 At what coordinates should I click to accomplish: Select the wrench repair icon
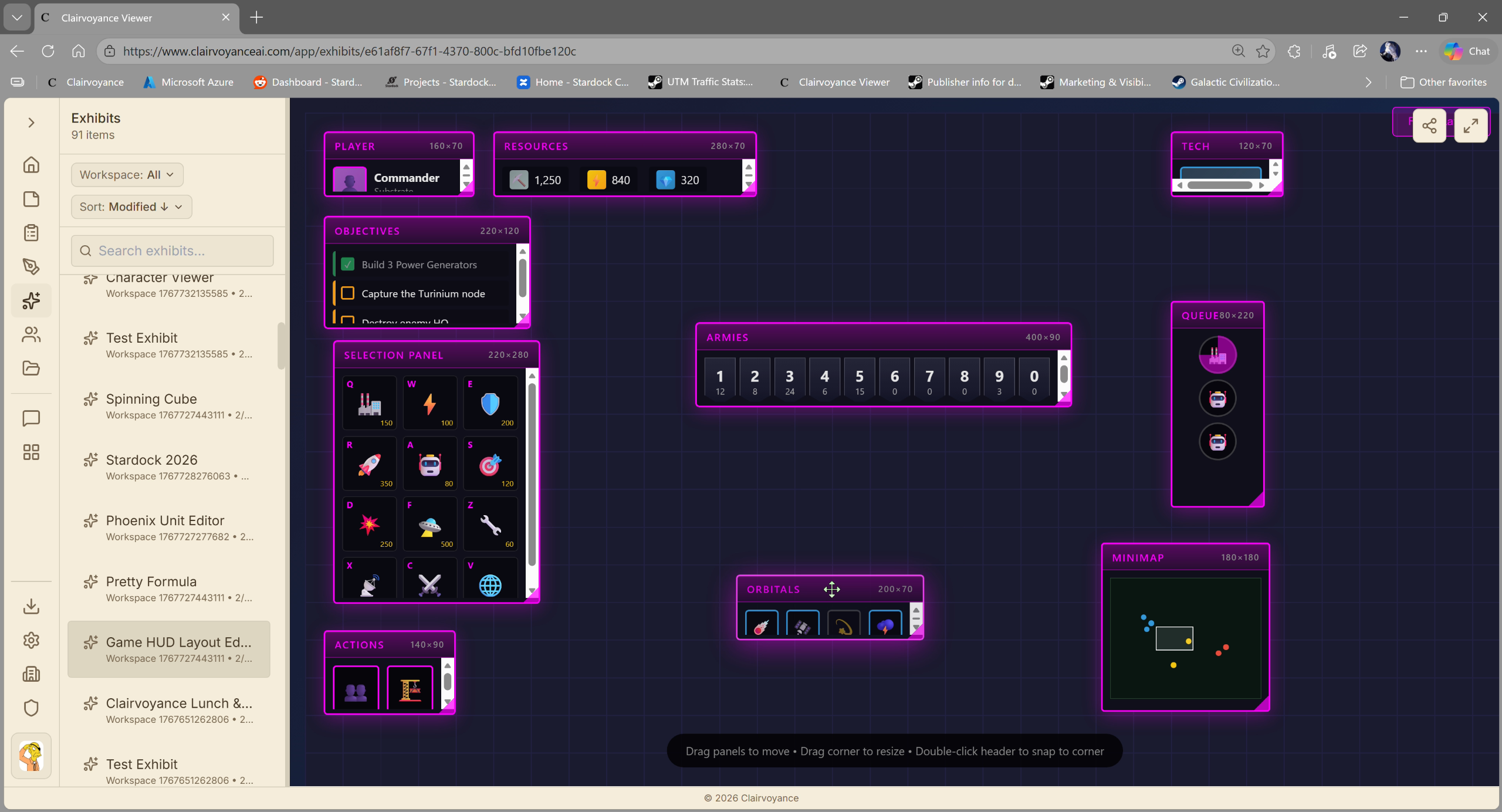(x=490, y=525)
